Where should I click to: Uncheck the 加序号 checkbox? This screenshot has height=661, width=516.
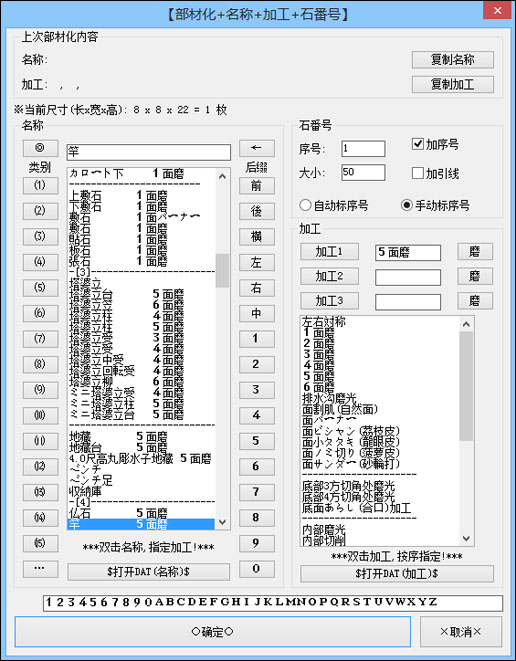point(417,144)
